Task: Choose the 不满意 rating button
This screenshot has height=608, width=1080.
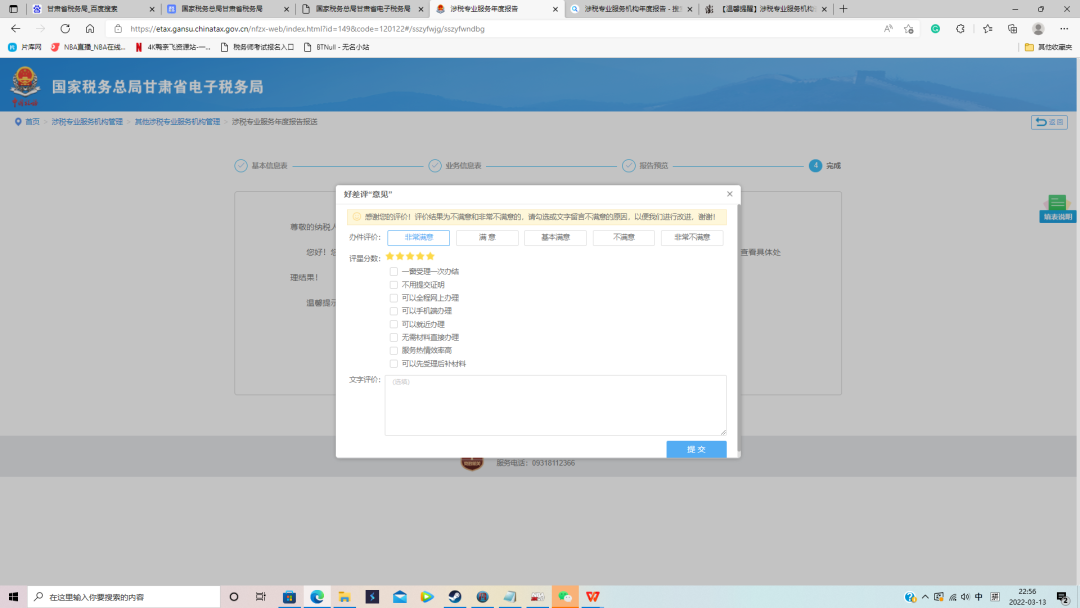Action: (623, 238)
